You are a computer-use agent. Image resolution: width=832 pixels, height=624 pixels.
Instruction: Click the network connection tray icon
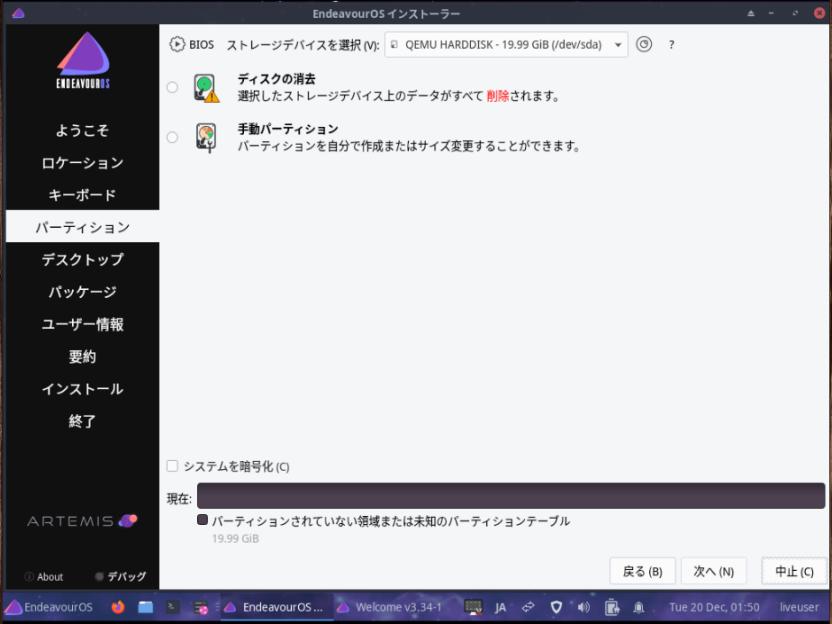pyautogui.click(x=528, y=607)
